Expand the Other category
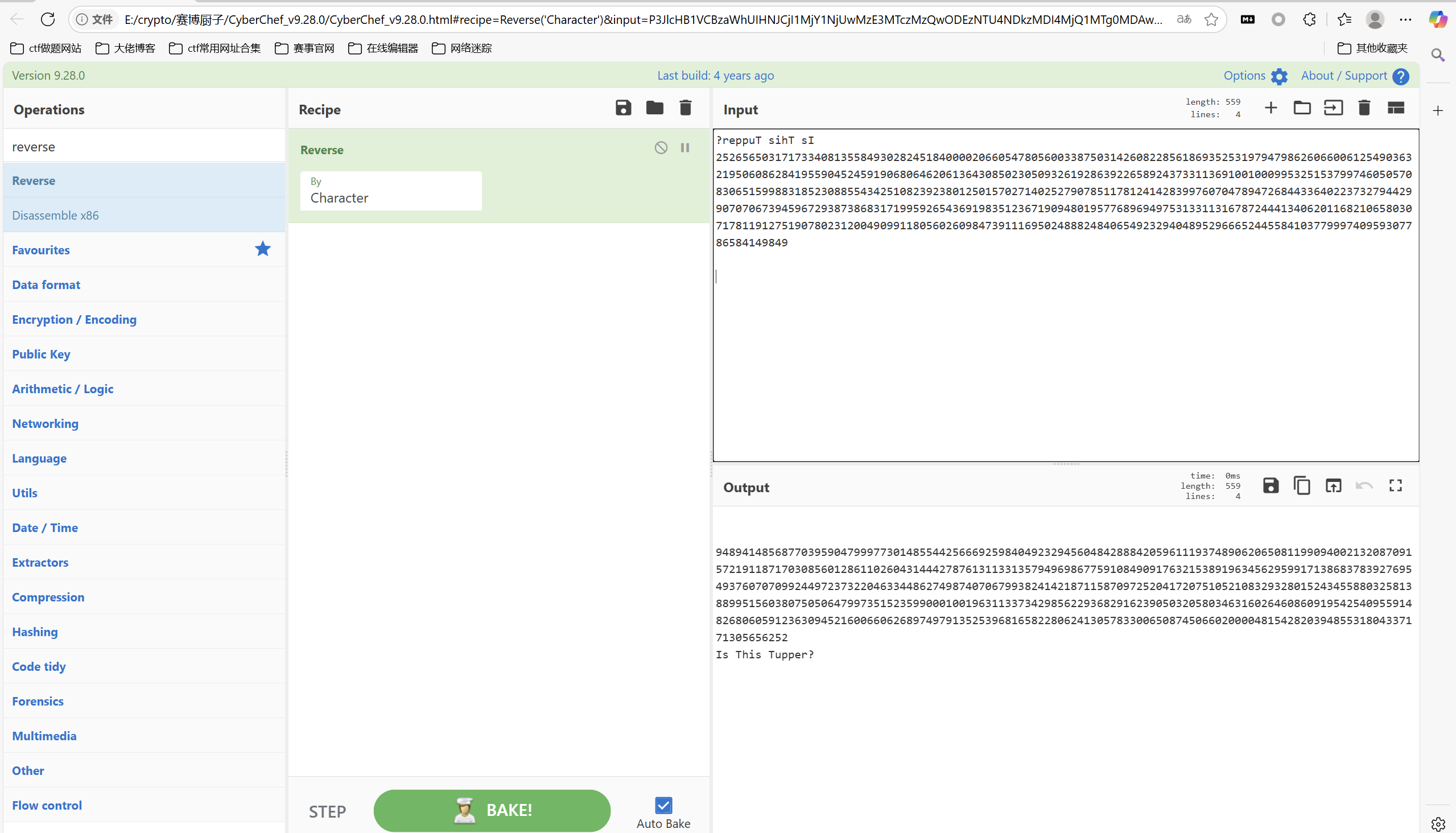The image size is (1456, 833). [x=144, y=770]
